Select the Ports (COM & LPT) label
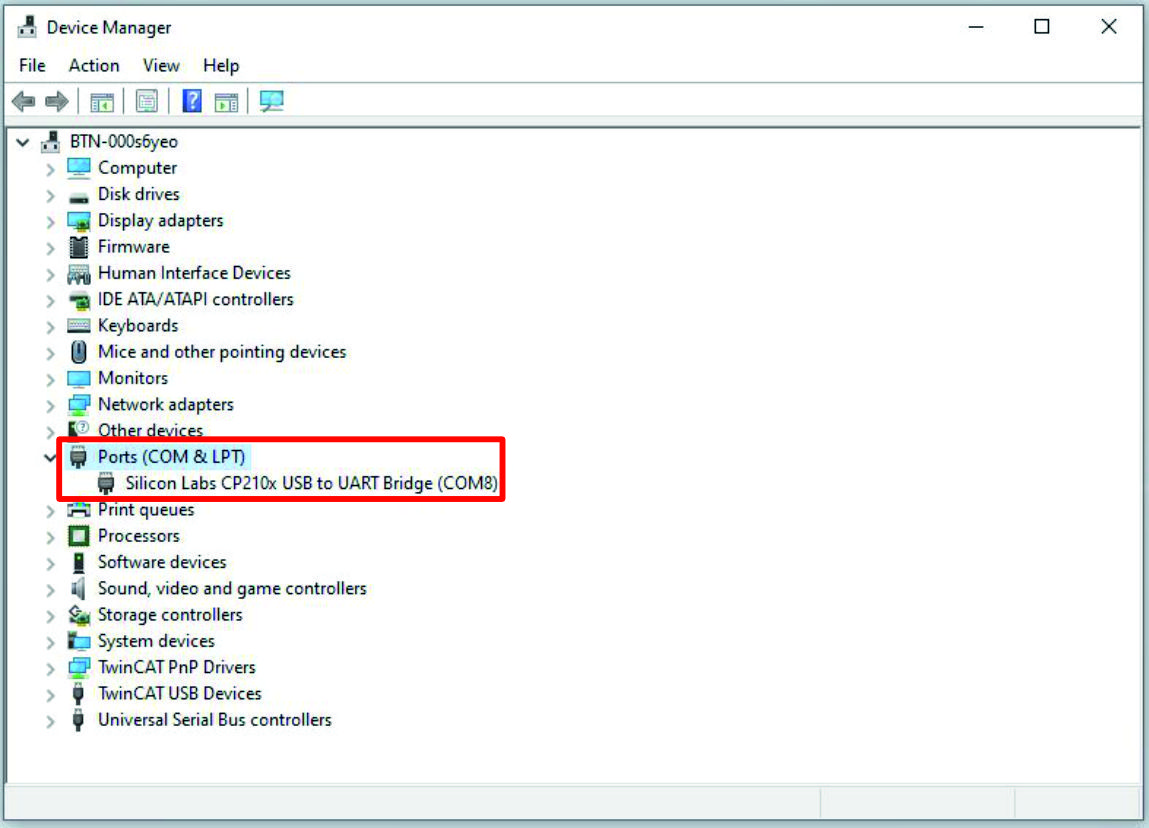This screenshot has height=828, width=1149. coord(171,457)
